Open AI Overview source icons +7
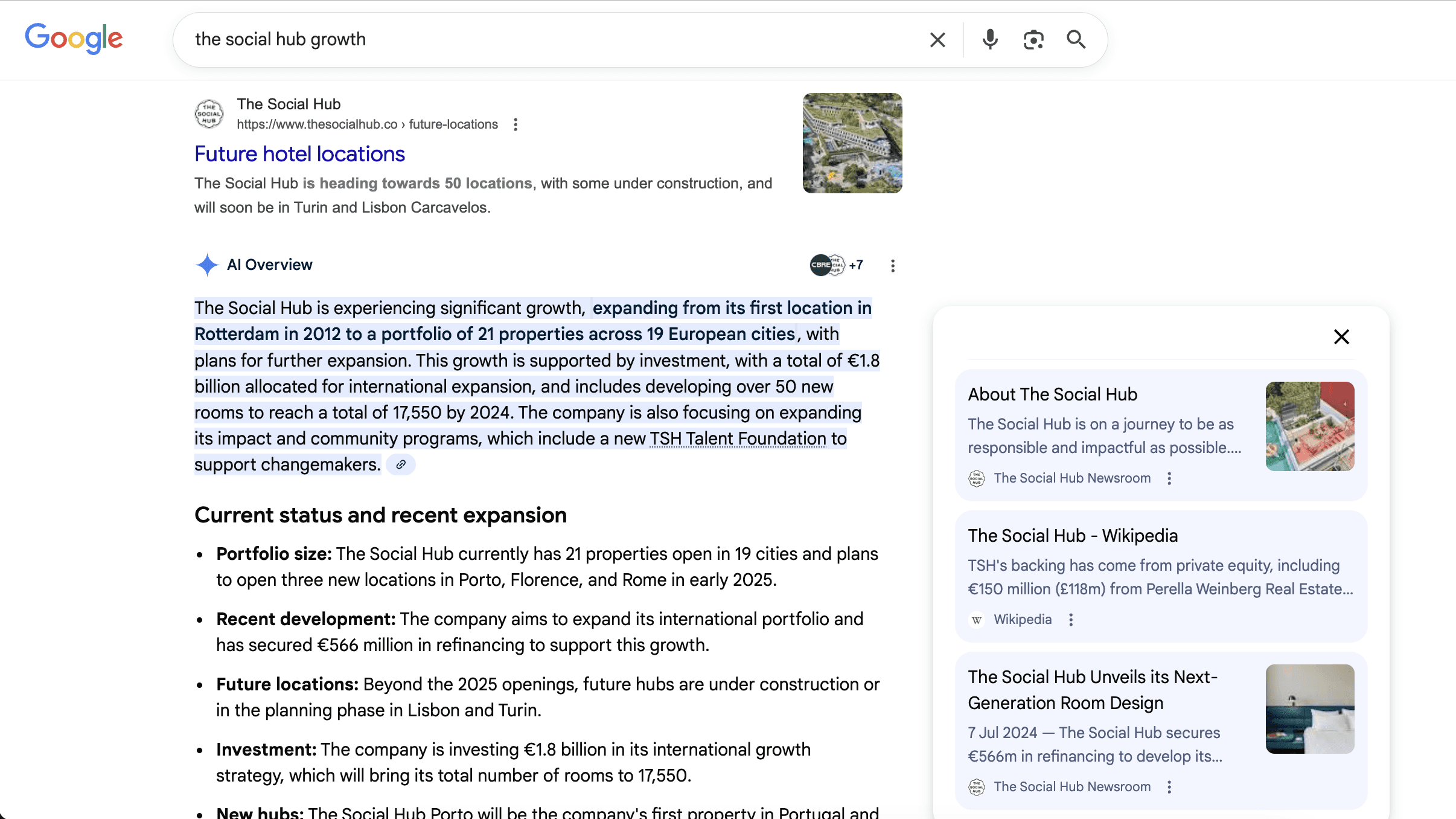Image resolution: width=1456 pixels, height=819 pixels. (x=837, y=265)
